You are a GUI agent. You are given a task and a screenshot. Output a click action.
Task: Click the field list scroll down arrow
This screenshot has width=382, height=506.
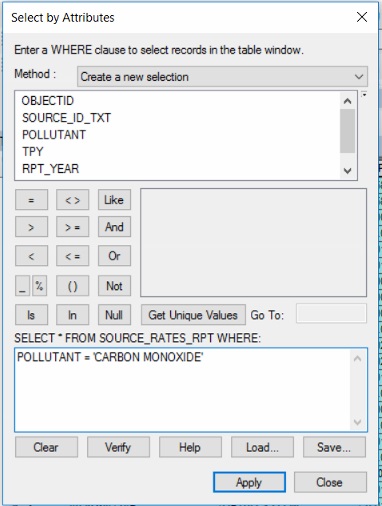[x=347, y=171]
